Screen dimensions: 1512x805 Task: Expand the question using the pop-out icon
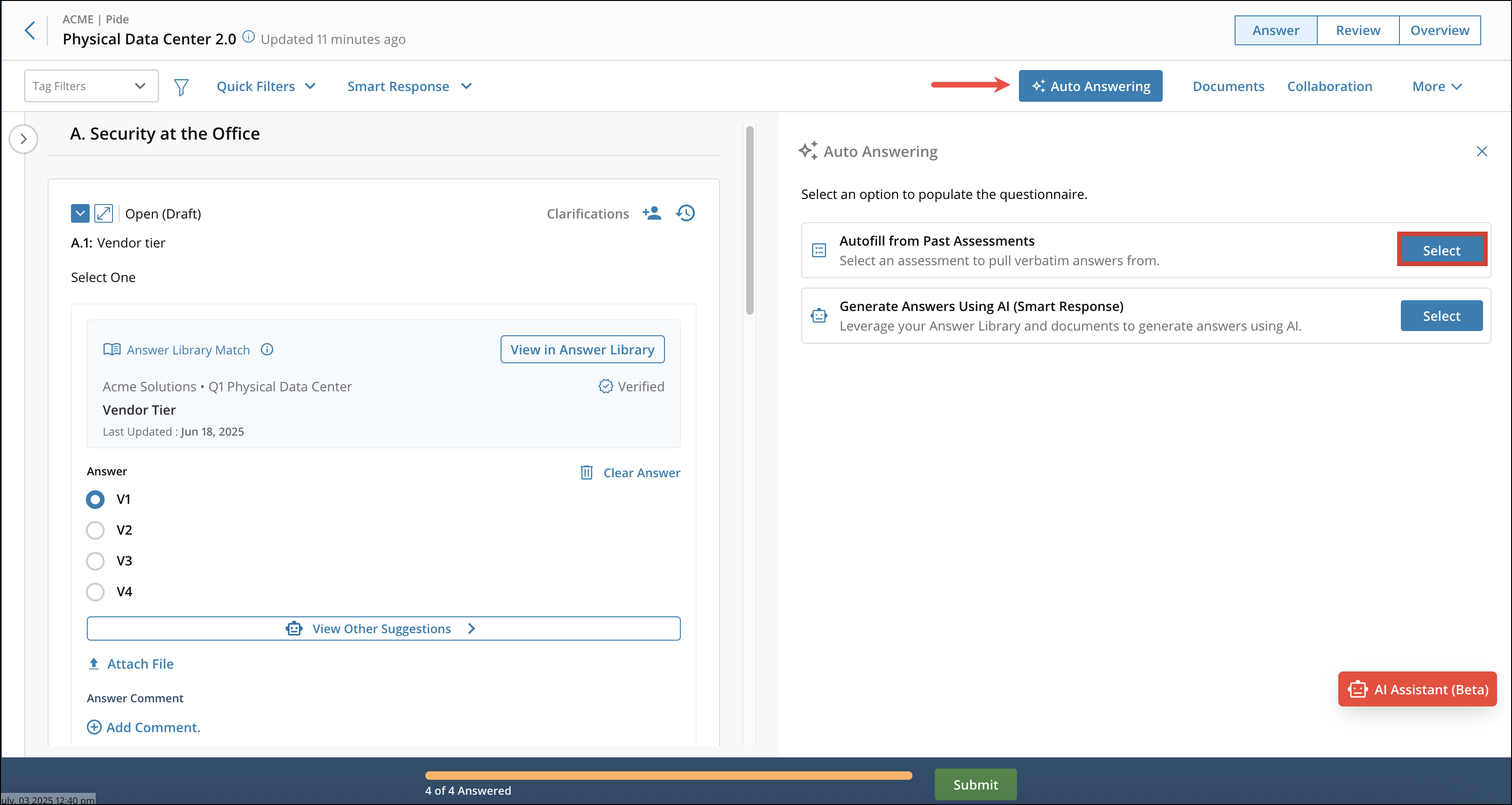pos(104,213)
